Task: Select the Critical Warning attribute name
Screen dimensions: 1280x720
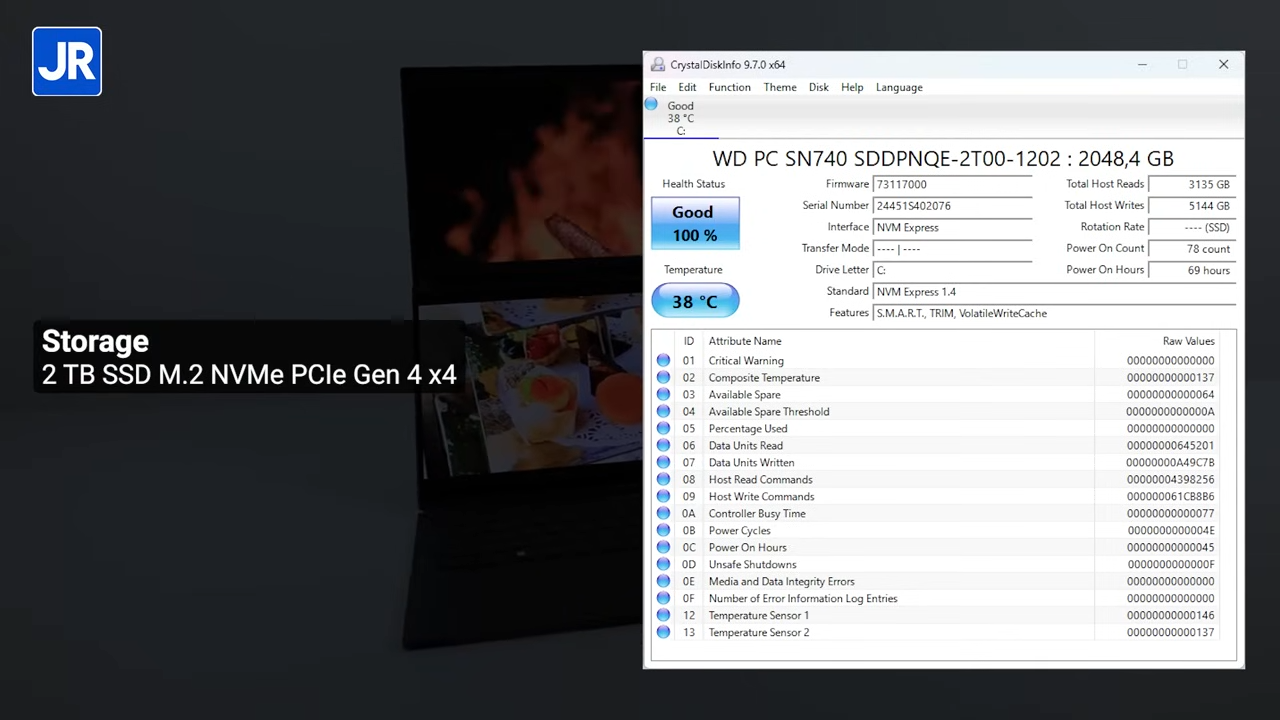Action: (x=746, y=361)
